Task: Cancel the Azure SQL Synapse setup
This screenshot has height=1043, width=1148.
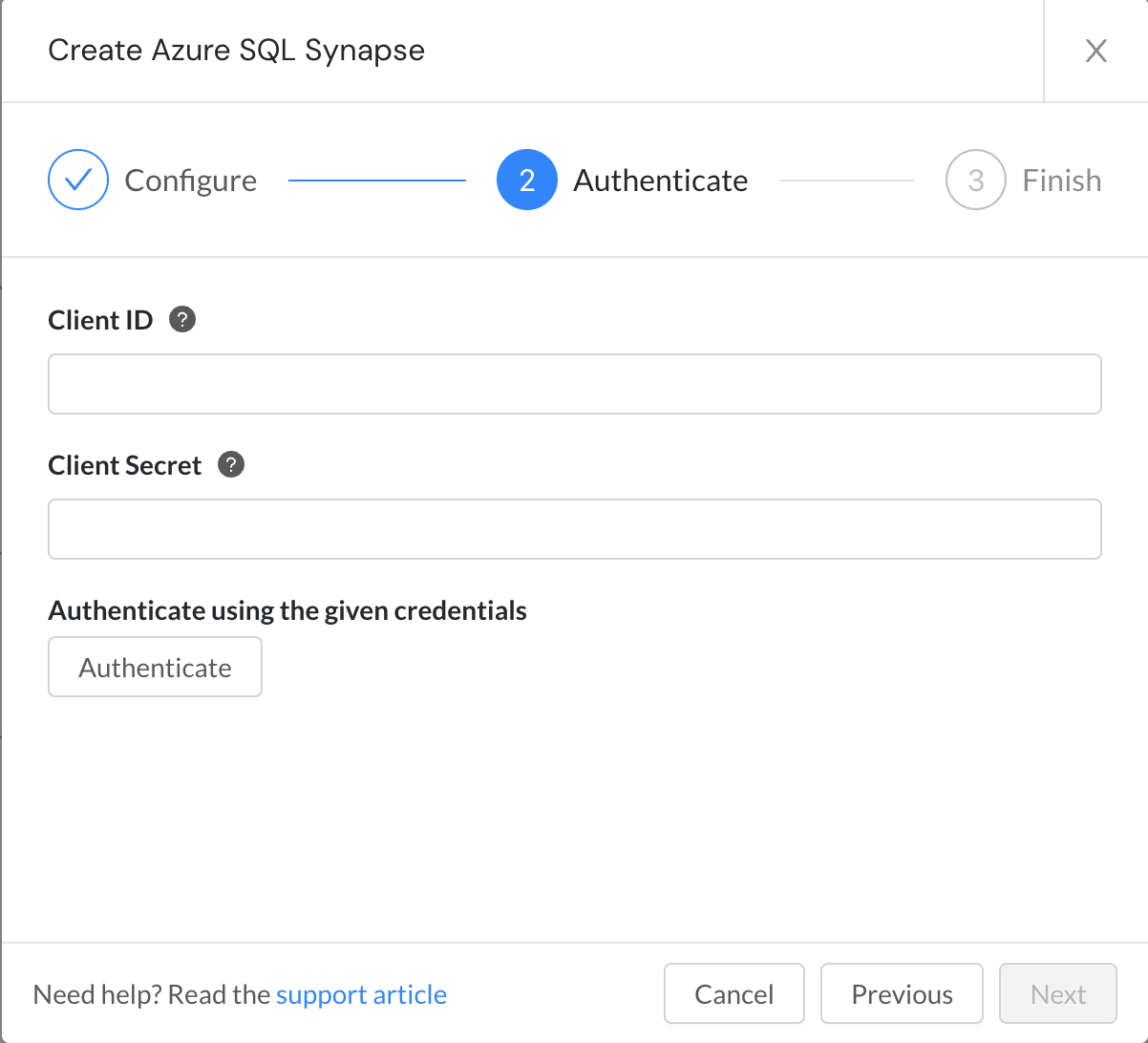Action: (x=734, y=993)
